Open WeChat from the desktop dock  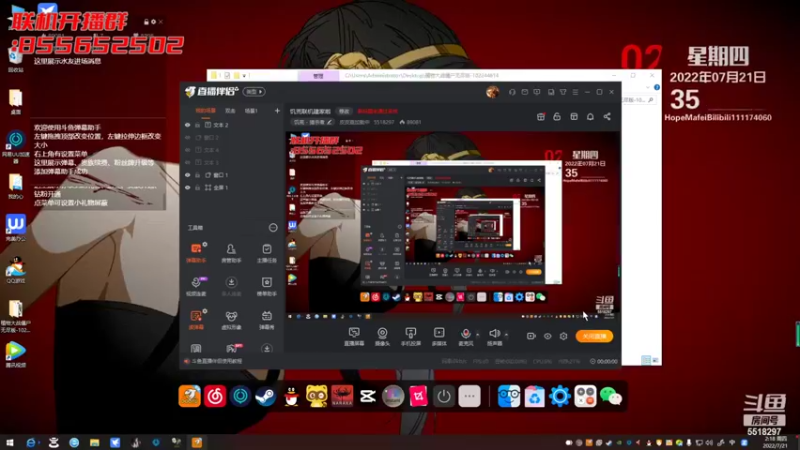610,396
